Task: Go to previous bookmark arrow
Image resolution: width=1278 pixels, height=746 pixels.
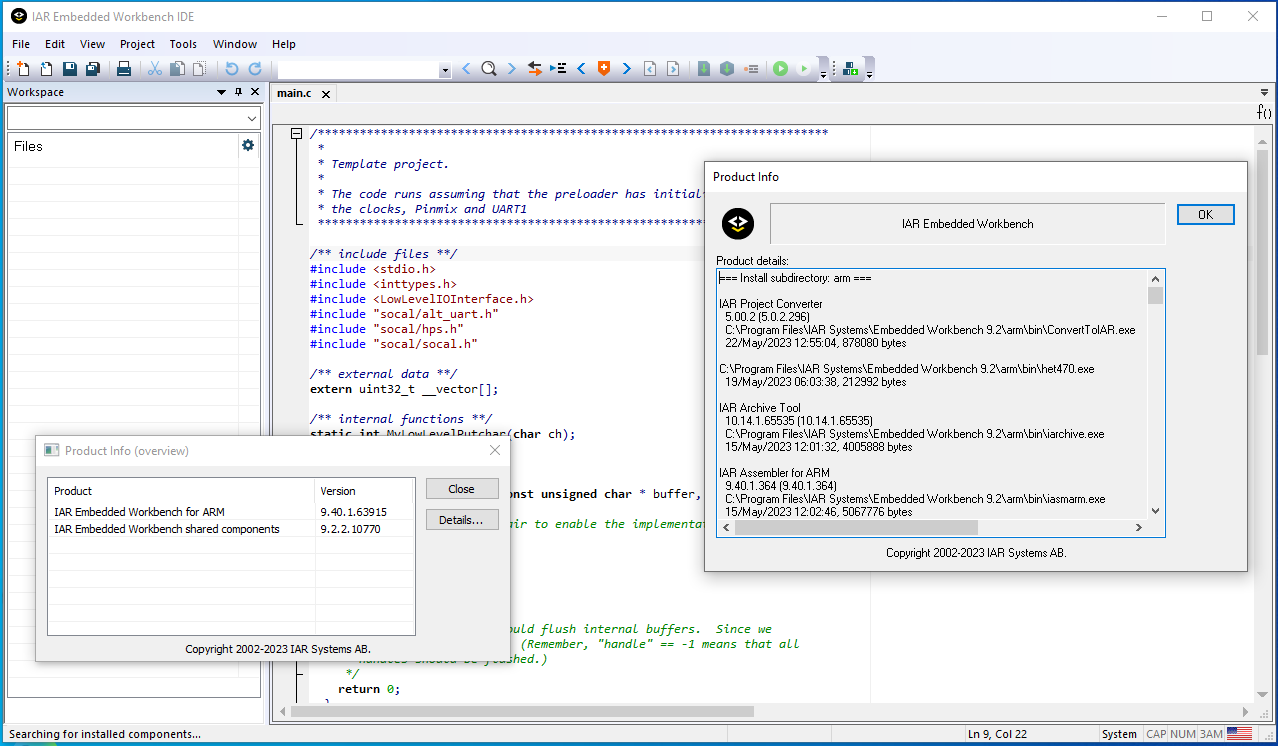Action: point(581,69)
